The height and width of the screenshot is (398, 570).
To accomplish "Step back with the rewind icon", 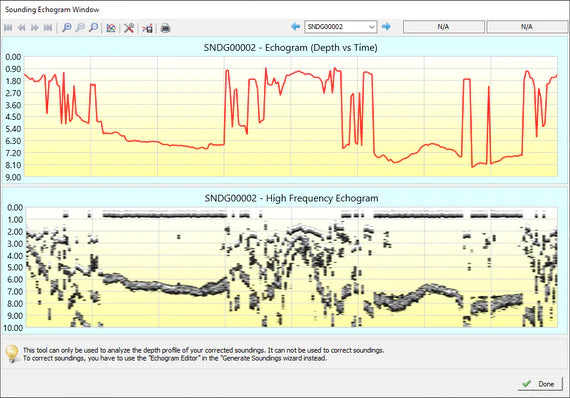I will 21,28.
